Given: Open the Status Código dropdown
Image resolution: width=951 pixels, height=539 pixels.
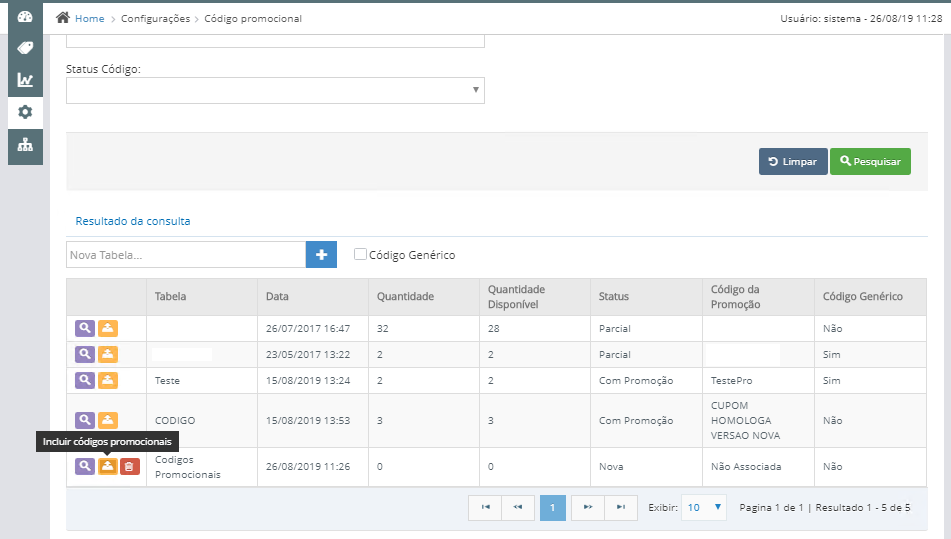Looking at the screenshot, I should tap(275, 90).
